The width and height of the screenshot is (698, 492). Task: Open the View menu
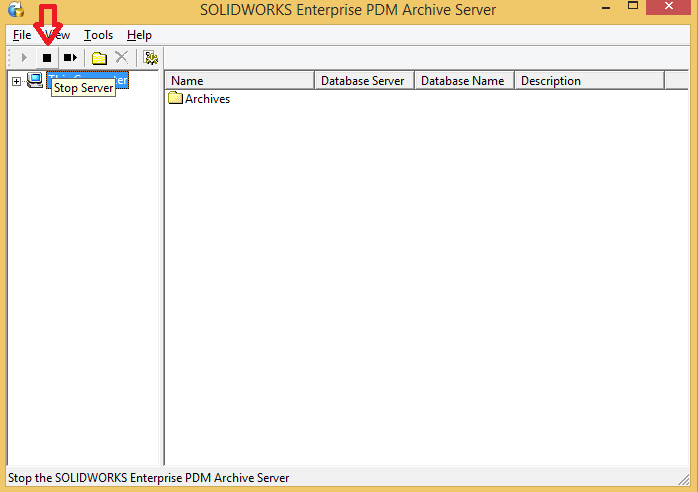tap(58, 35)
